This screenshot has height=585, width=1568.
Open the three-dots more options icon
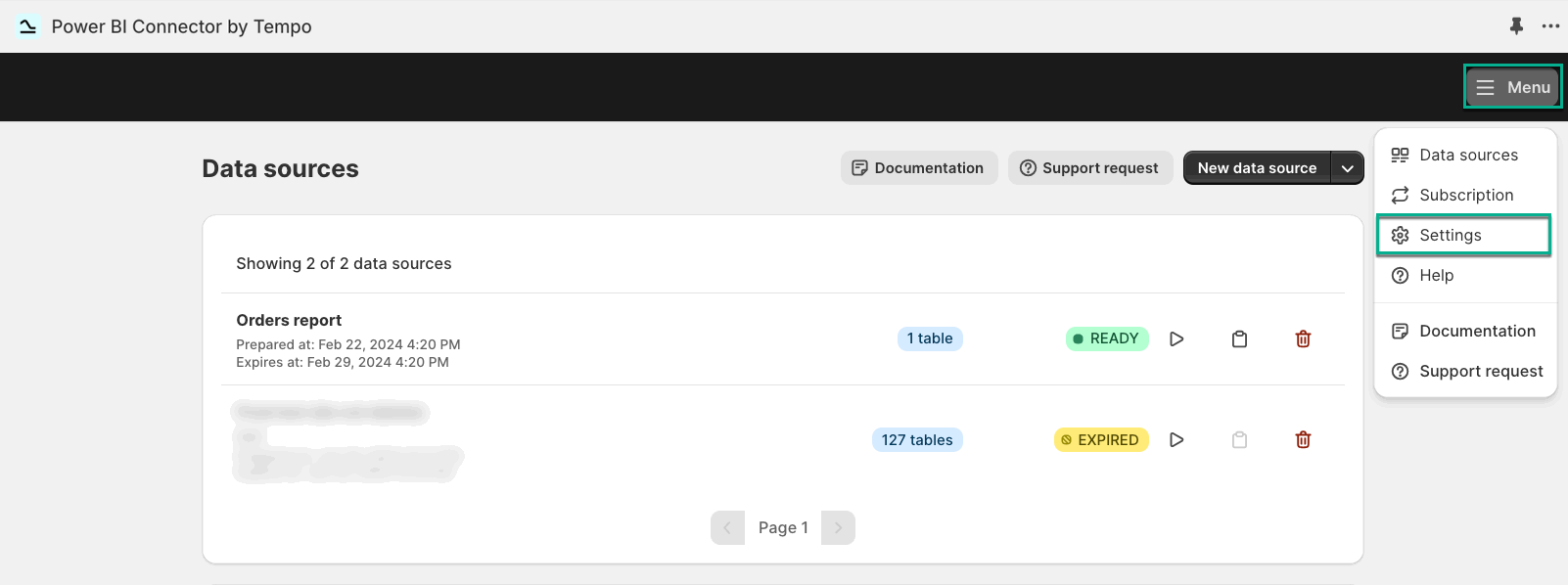point(1550,26)
